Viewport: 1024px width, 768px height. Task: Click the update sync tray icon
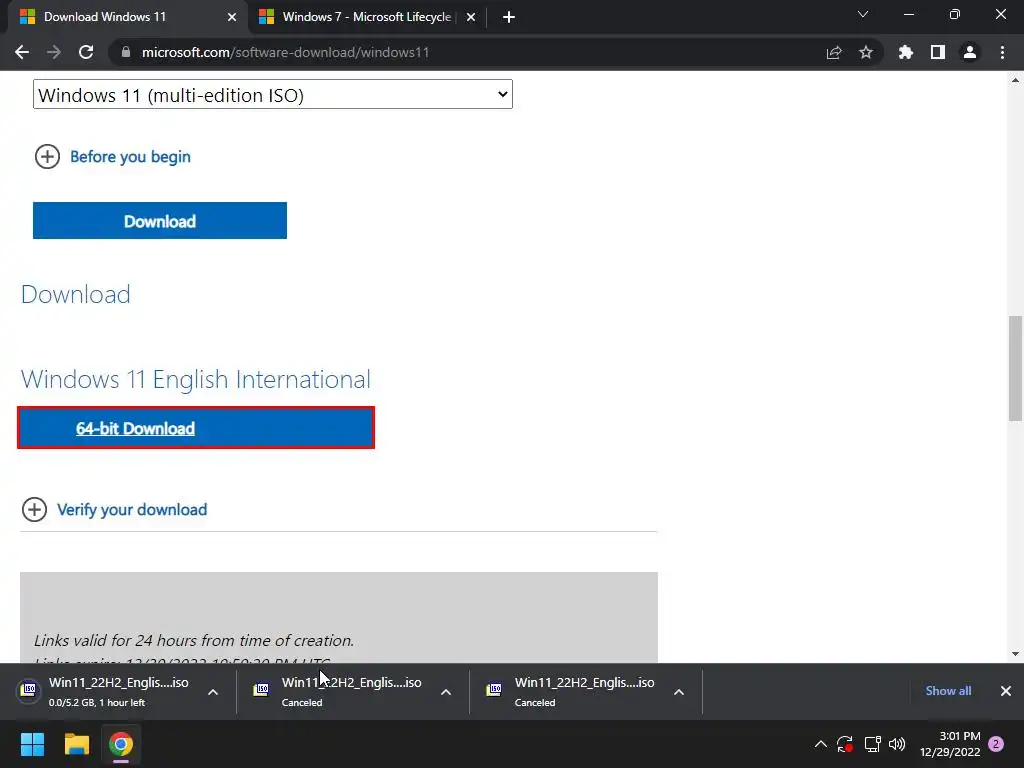(x=845, y=744)
